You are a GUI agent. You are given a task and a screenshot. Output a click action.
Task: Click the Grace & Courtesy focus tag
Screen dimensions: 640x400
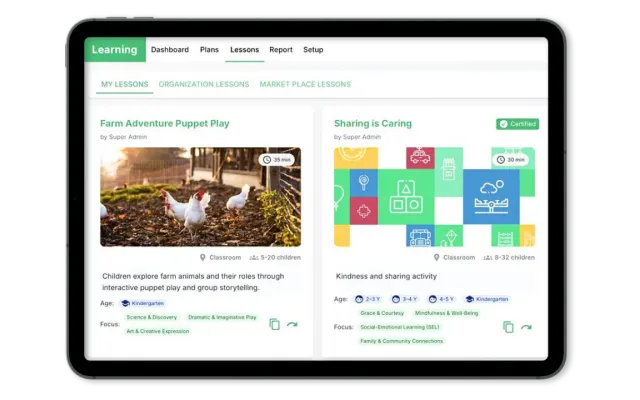coord(382,313)
